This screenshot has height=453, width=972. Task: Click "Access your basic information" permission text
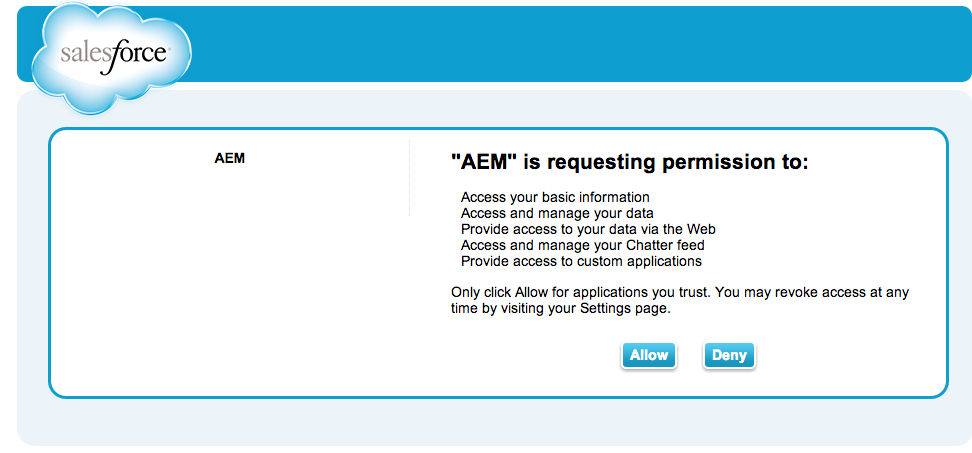555,197
